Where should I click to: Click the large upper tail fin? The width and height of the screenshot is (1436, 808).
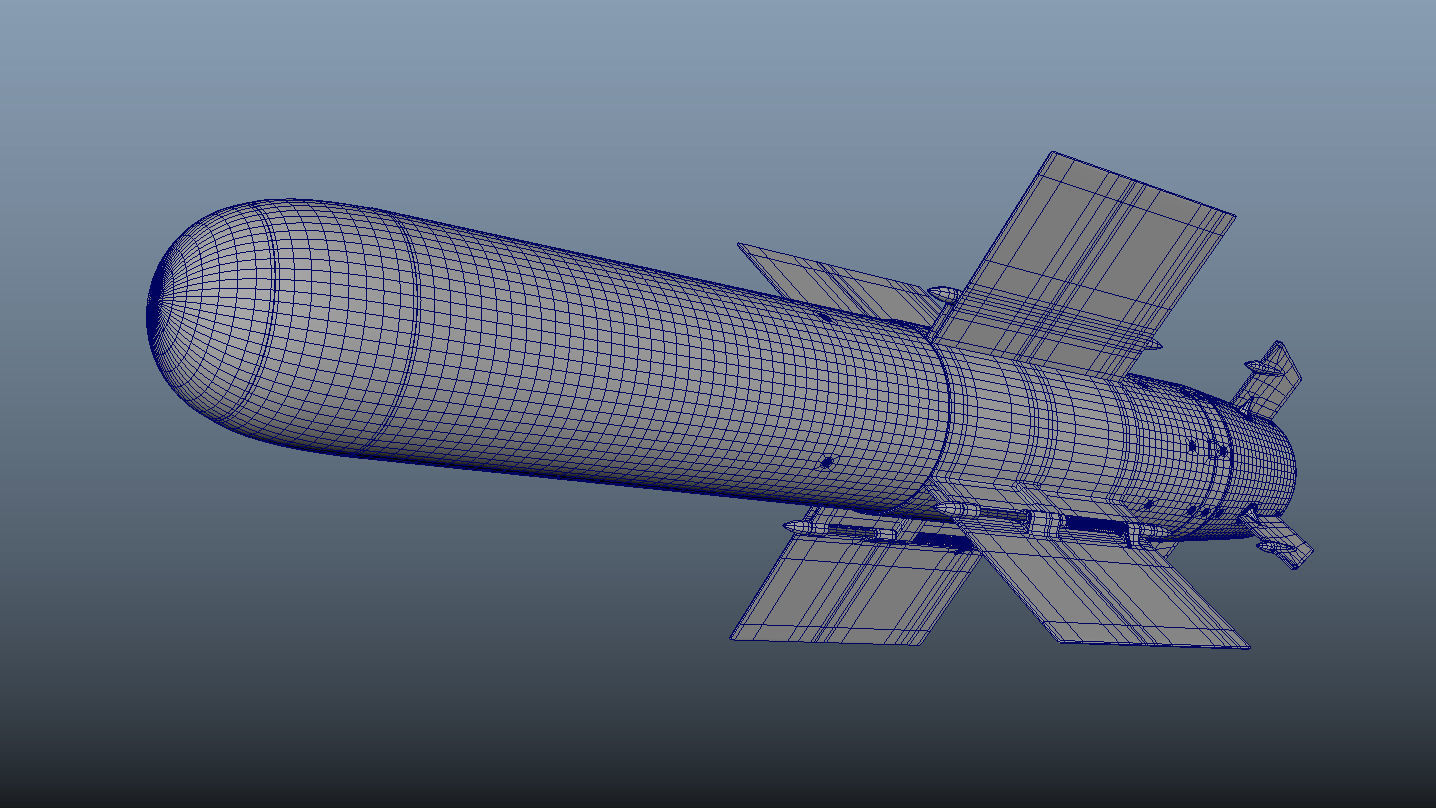coord(1085,263)
